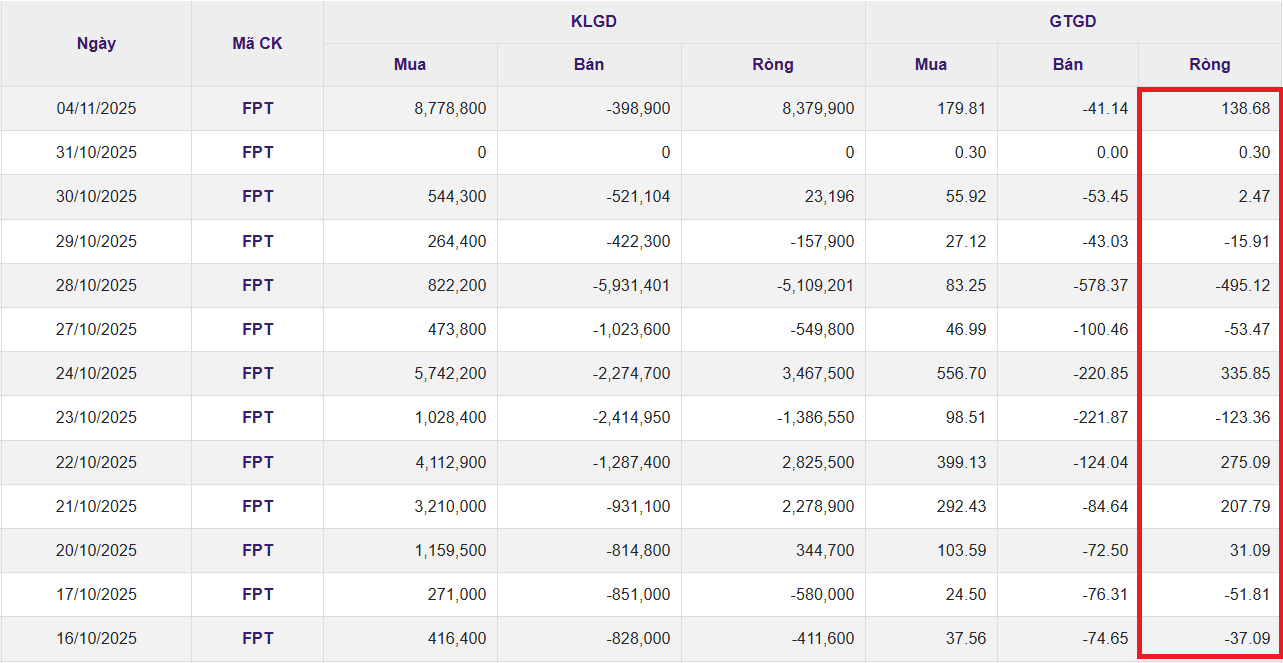
Task: Select the KLGD group header
Action: [594, 21]
